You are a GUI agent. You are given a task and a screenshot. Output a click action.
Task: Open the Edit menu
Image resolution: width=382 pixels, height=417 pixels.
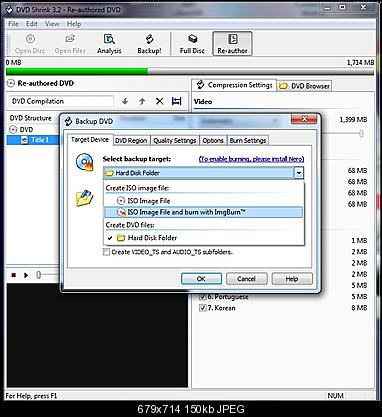[x=32, y=24]
